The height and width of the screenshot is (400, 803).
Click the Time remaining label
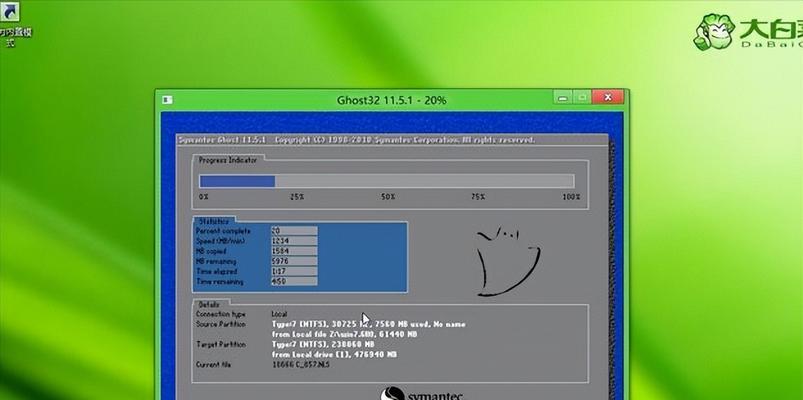[x=219, y=282]
